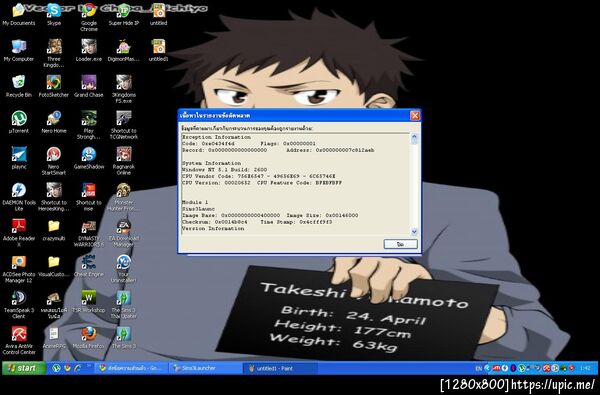Select the AnimeRPG file icon
The width and height of the screenshot is (600, 395).
[x=54, y=338]
